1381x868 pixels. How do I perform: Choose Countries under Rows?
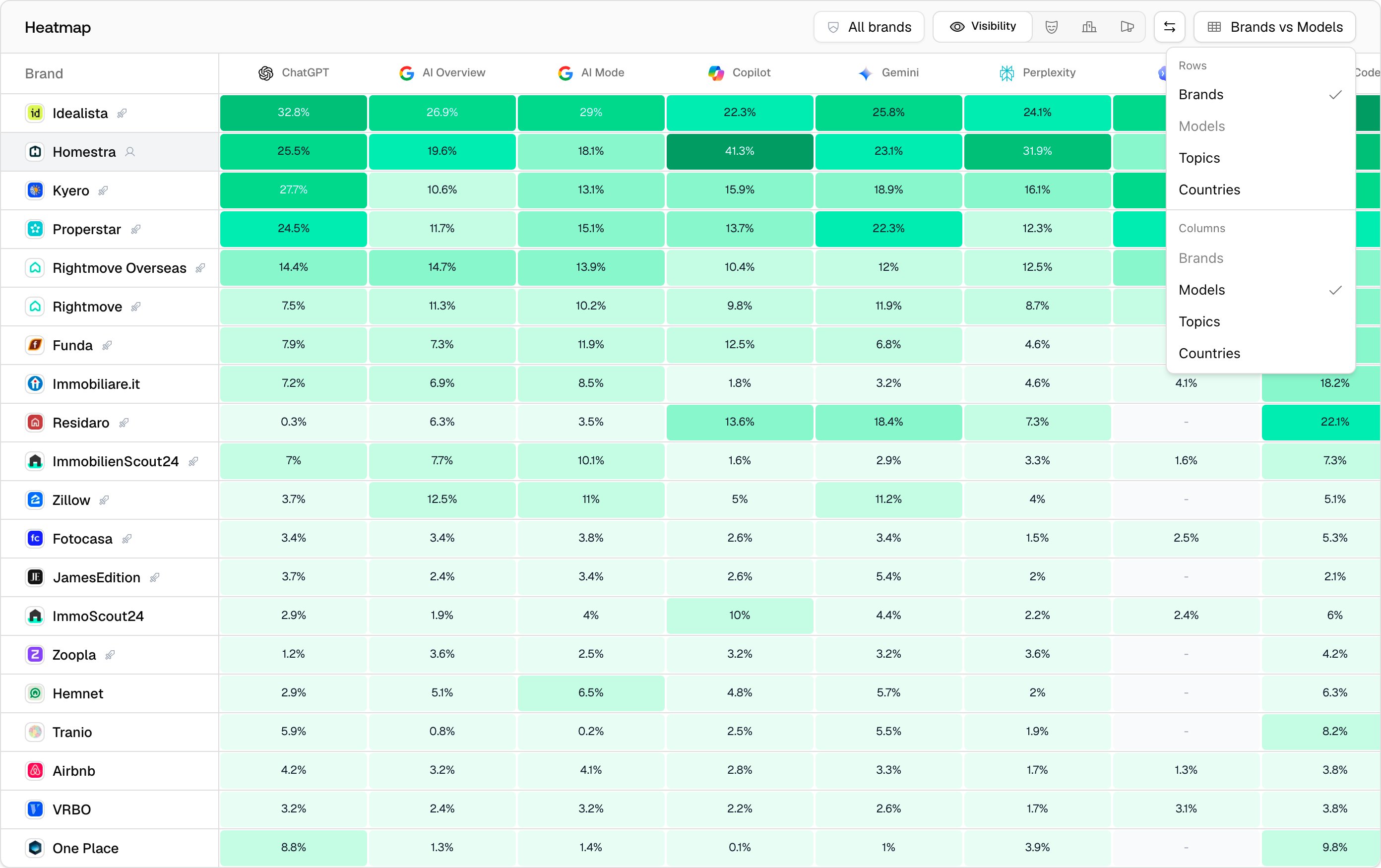coord(1260,190)
